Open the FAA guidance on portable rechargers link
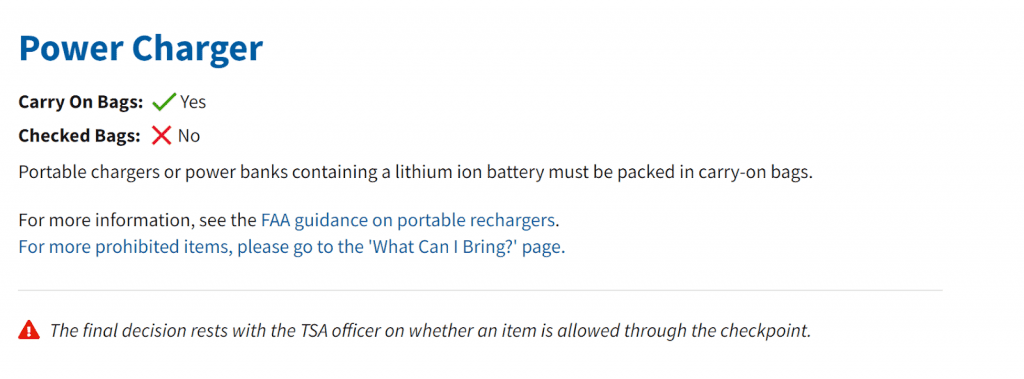This screenshot has width=1024, height=379. tap(408, 220)
